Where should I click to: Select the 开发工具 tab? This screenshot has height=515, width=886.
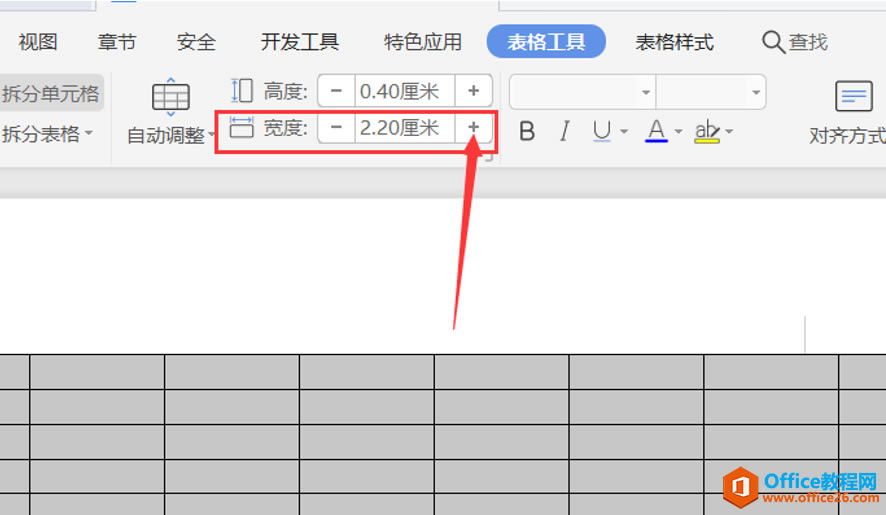pyautogui.click(x=299, y=42)
